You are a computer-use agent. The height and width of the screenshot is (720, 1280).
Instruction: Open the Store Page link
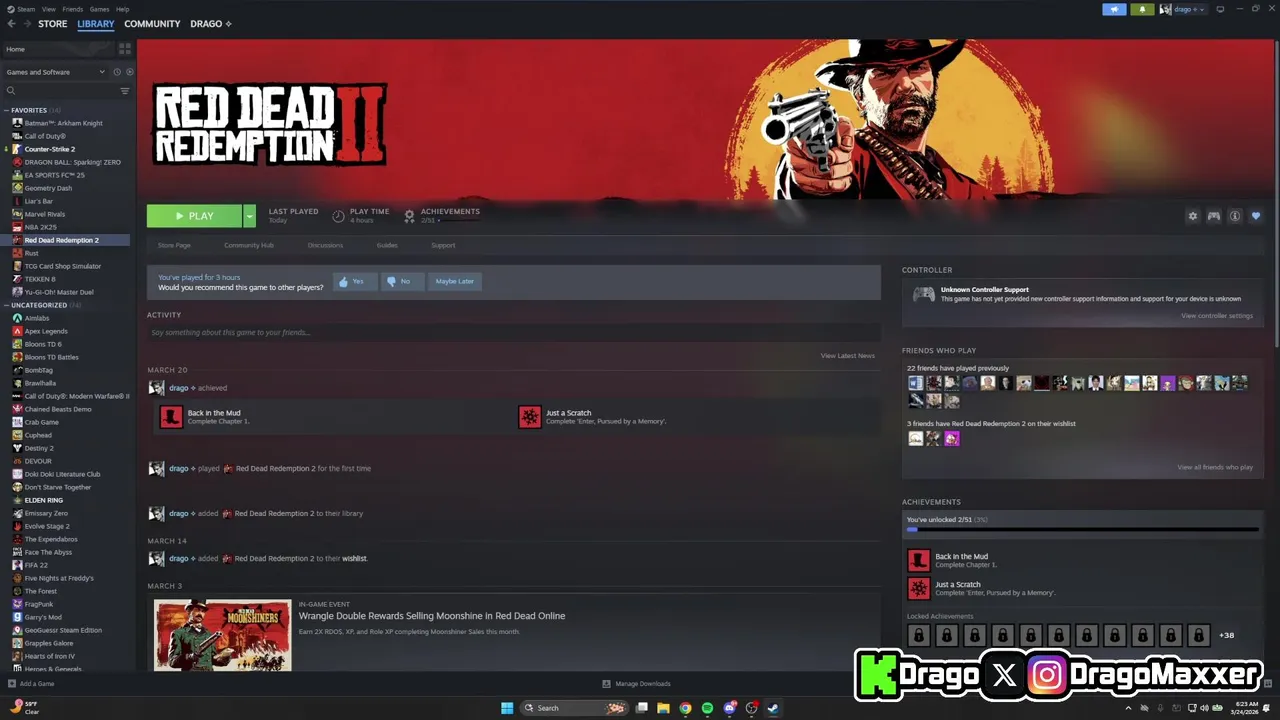tap(174, 245)
